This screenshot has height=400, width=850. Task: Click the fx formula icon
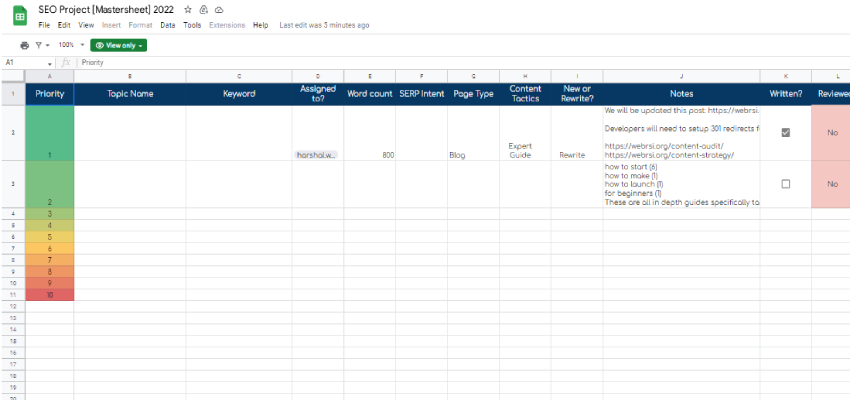coord(65,62)
